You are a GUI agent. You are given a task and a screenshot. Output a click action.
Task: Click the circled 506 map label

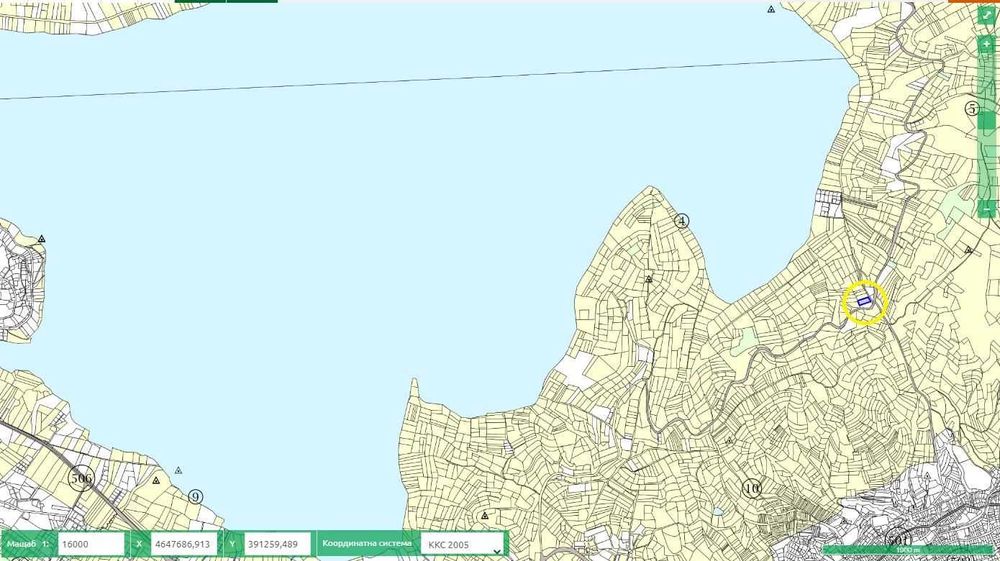pyautogui.click(x=81, y=478)
